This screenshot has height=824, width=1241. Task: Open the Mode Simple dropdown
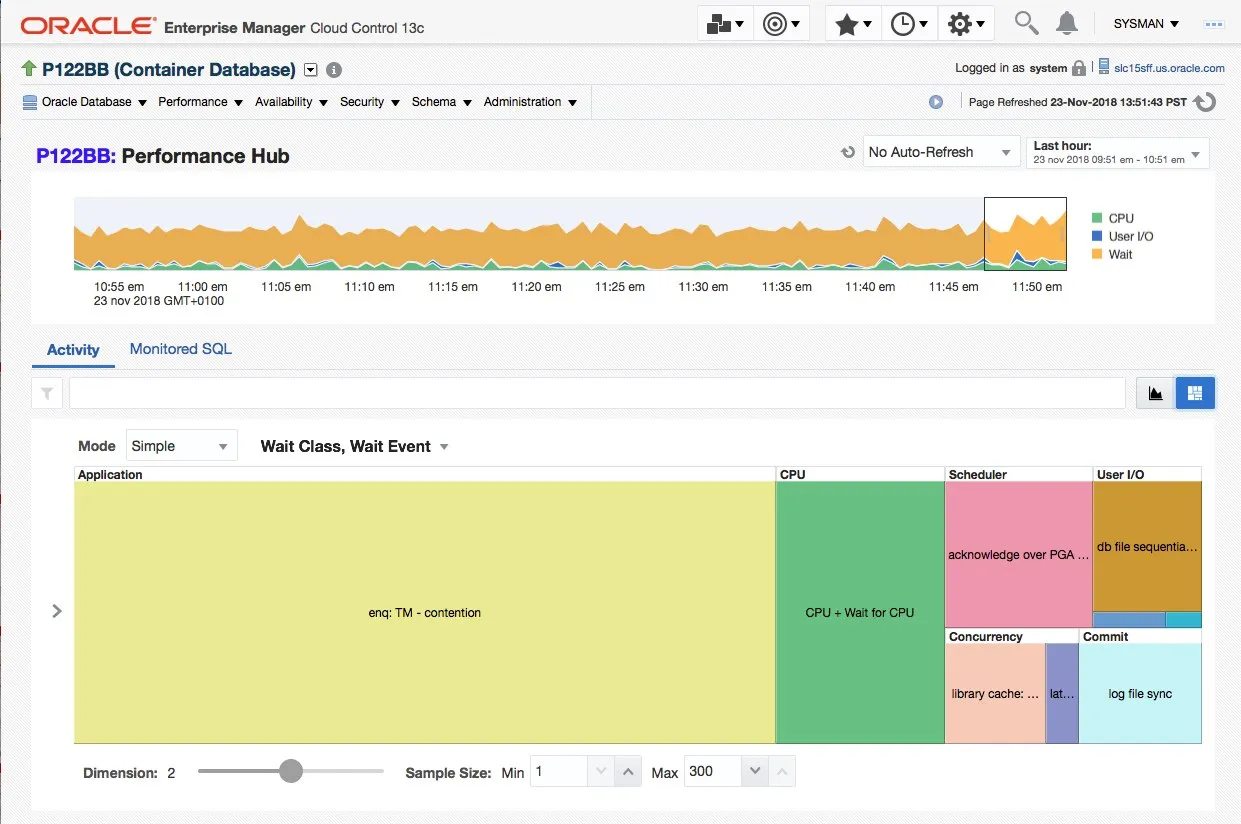click(181, 446)
